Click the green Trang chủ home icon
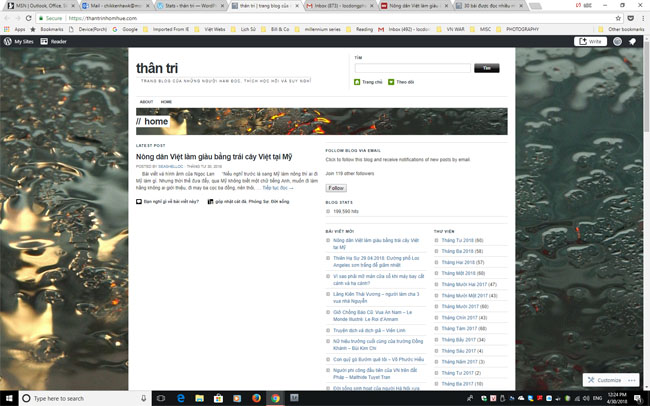650x406 pixels. (x=358, y=82)
